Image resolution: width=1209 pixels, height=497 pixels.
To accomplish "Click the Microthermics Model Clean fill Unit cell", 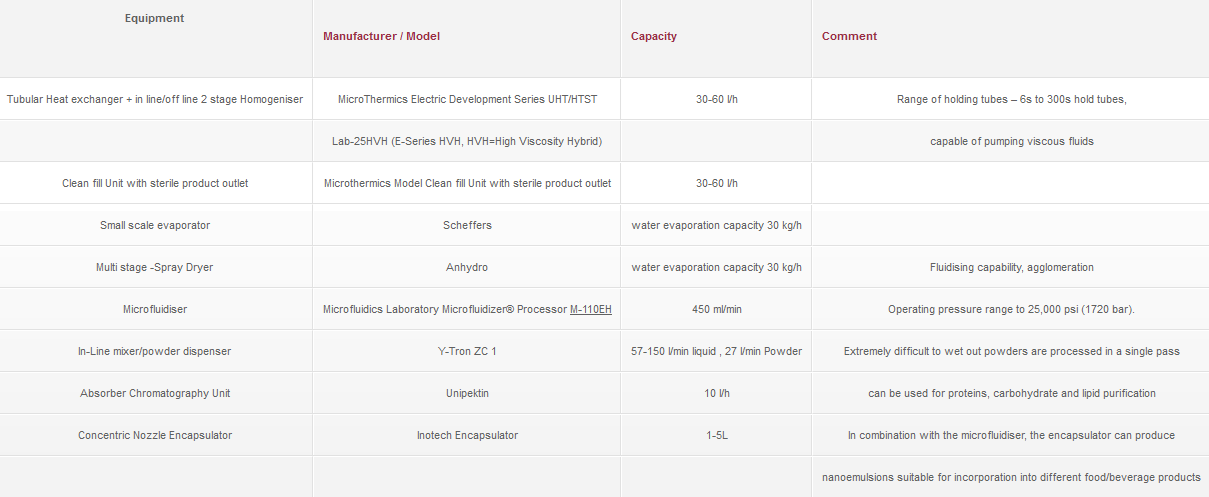I will tap(467, 184).
